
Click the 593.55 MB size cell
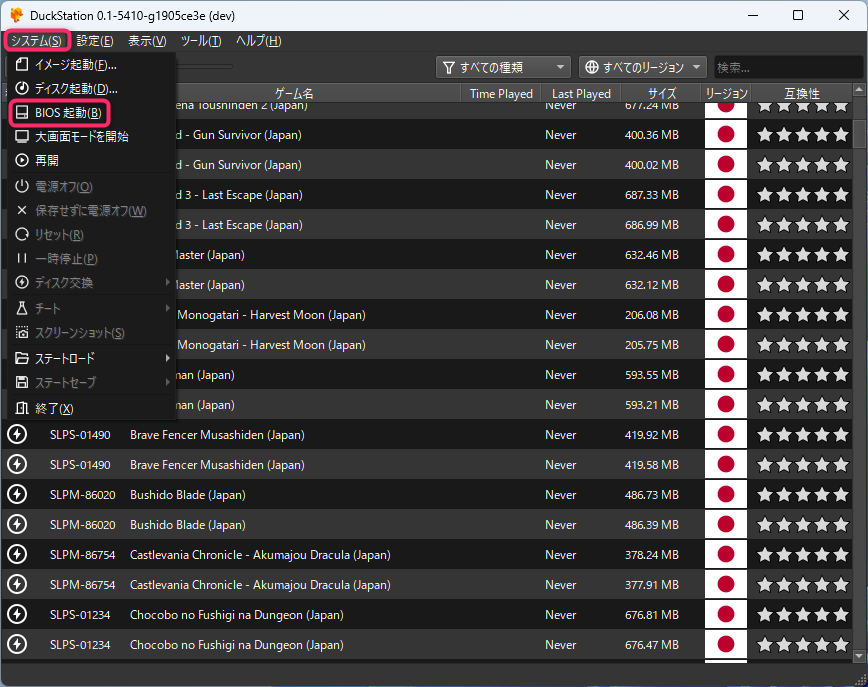pyautogui.click(x=652, y=375)
